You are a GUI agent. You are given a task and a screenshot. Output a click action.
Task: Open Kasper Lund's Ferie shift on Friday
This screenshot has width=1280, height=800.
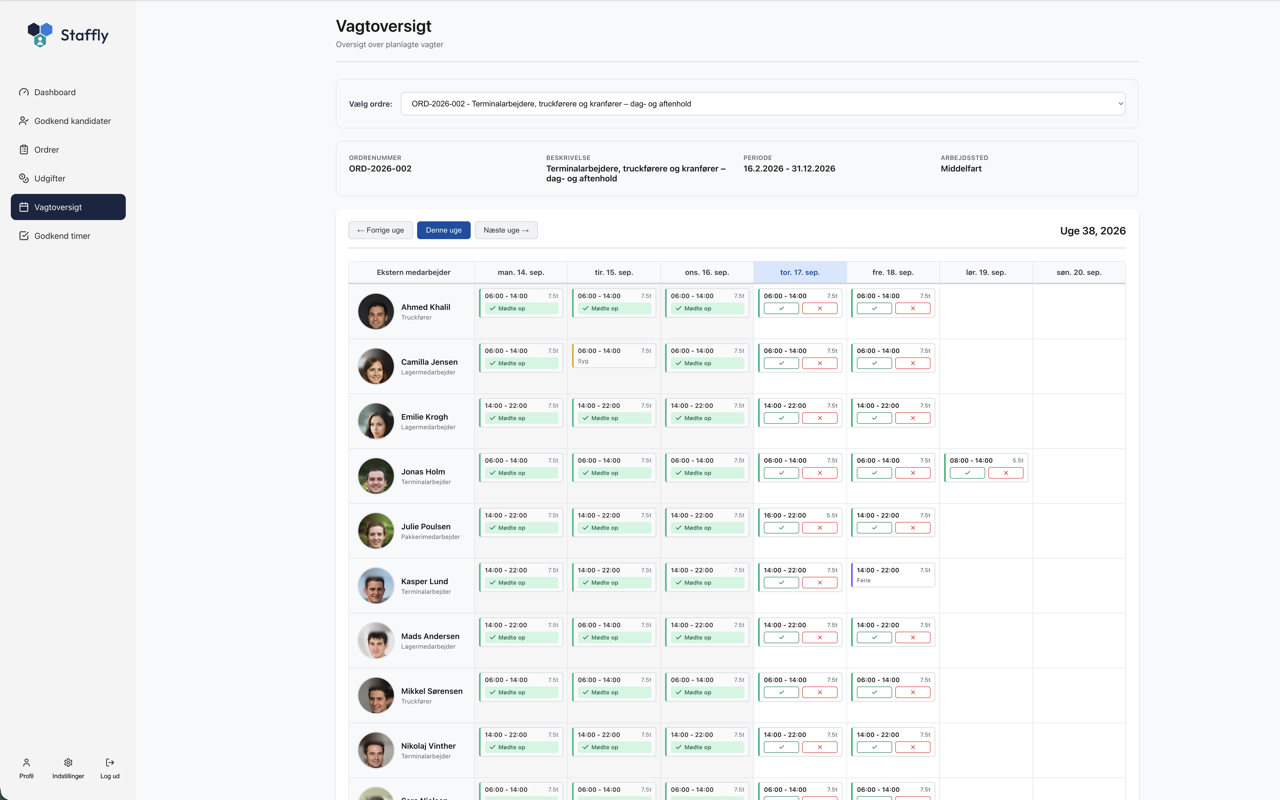(x=893, y=575)
